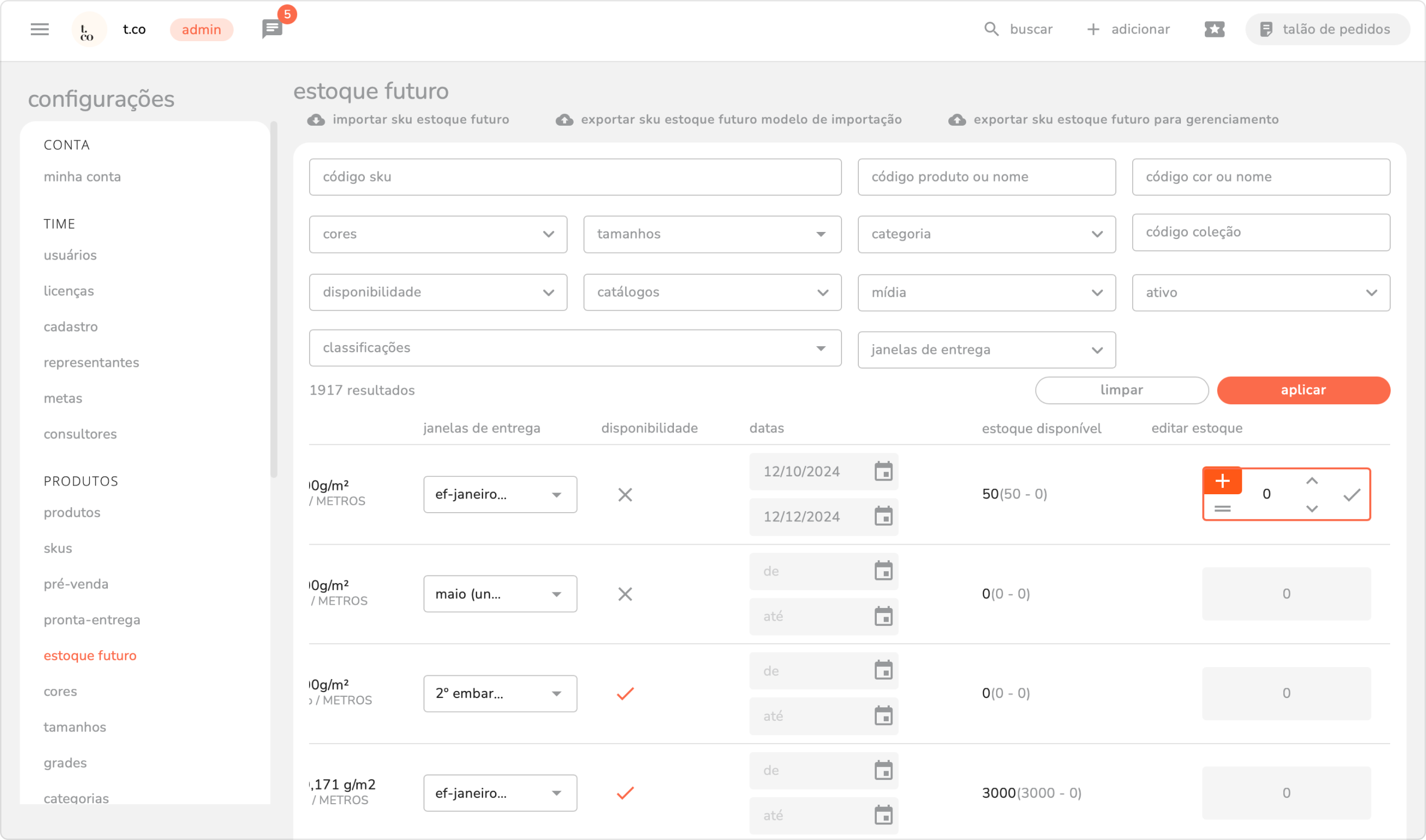Toggle availability X on first row
The height and width of the screenshot is (840, 1426).
coord(625,495)
